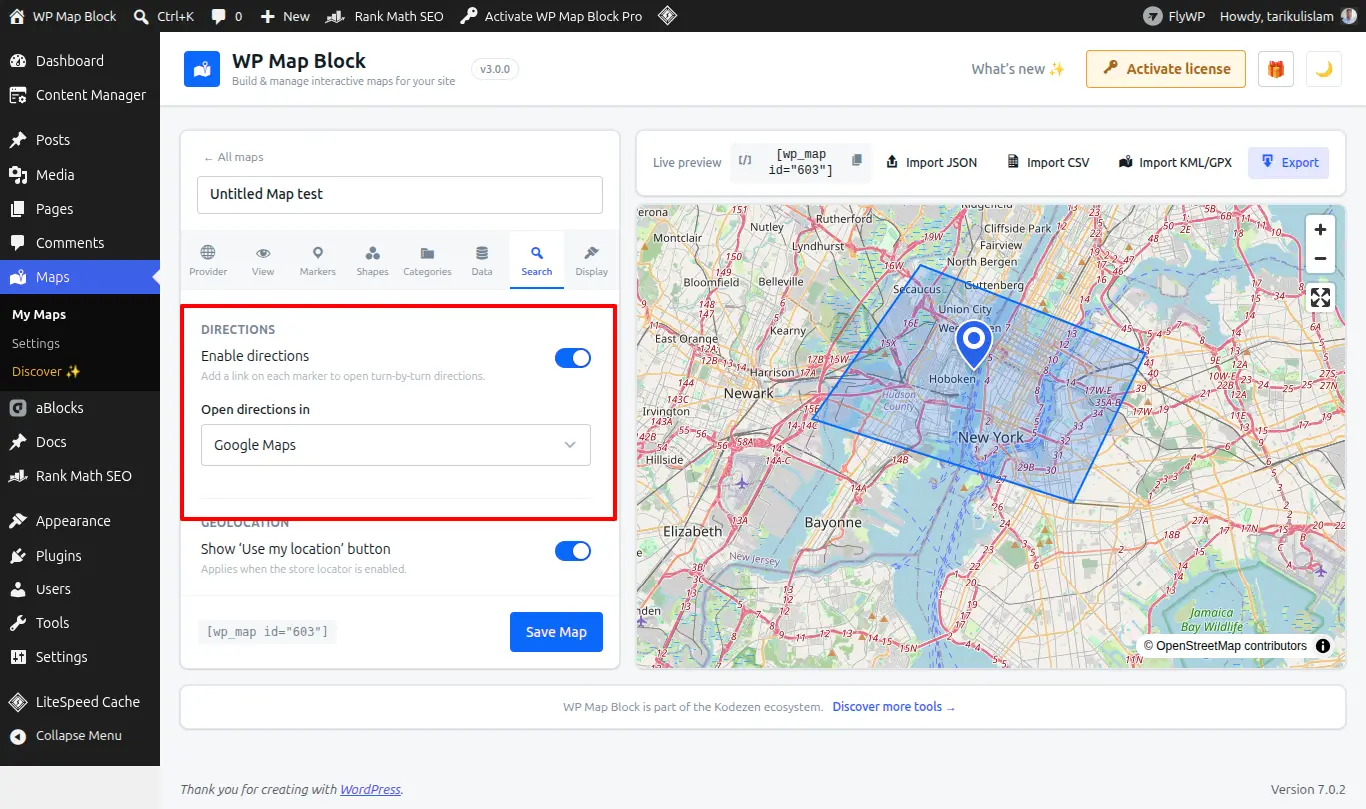Open aBlocks in the sidebar
This screenshot has width=1366, height=809.
coord(80,408)
